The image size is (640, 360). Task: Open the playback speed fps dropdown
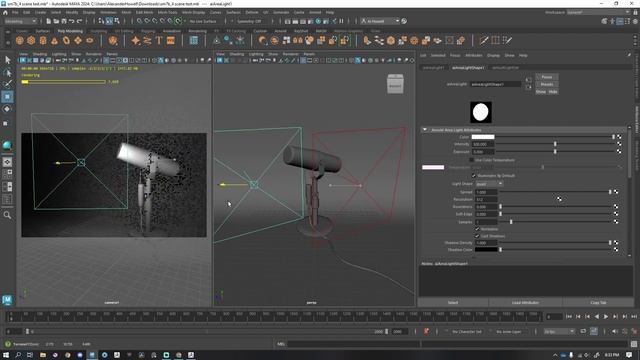(x=559, y=331)
